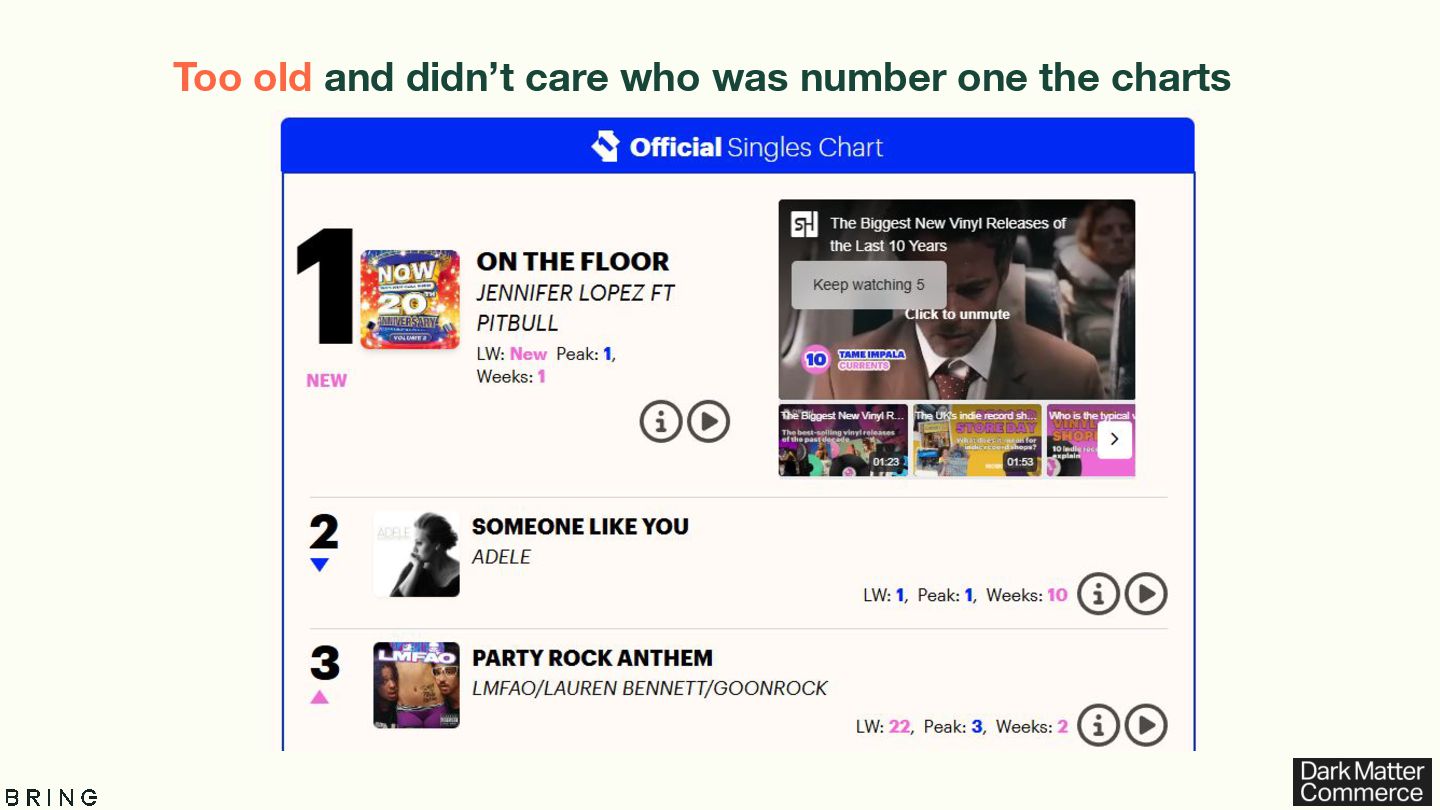Show next video thumbnails with the arrow
1440x810 pixels.
coord(1115,439)
